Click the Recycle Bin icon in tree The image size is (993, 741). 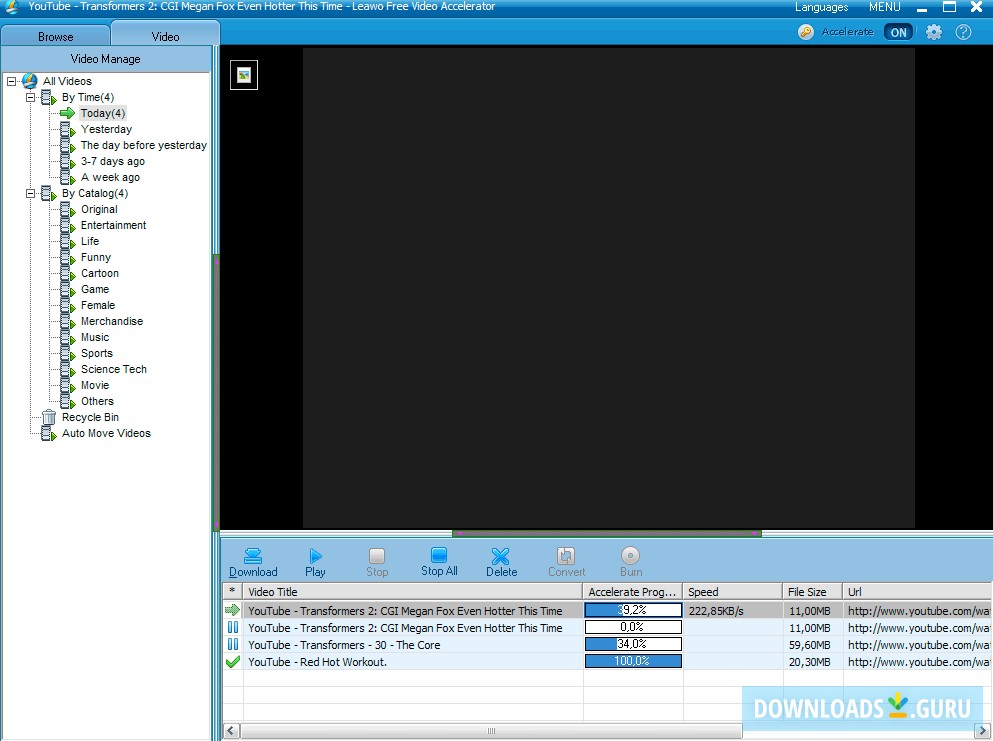coord(49,417)
